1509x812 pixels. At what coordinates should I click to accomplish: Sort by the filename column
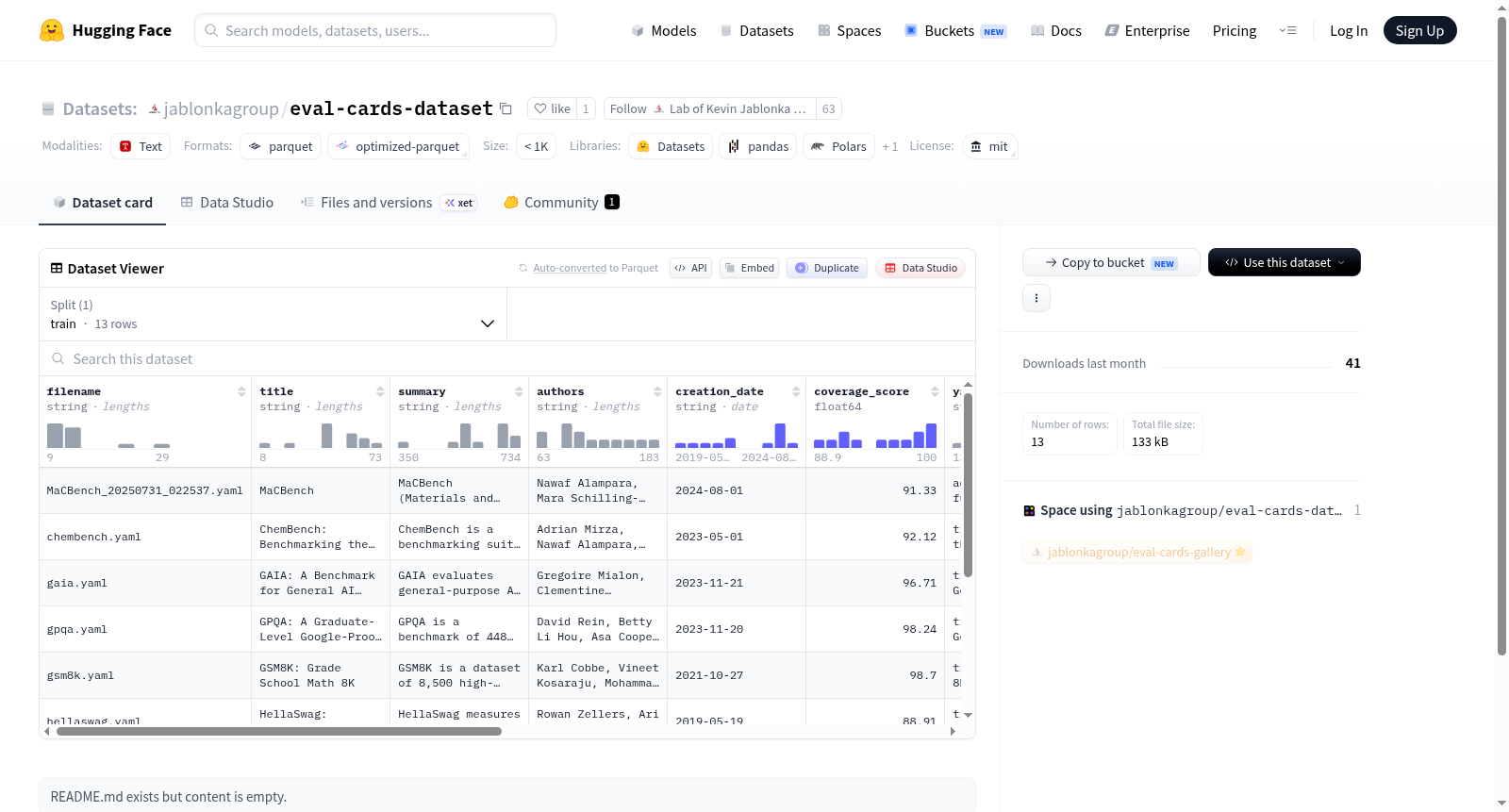point(241,391)
